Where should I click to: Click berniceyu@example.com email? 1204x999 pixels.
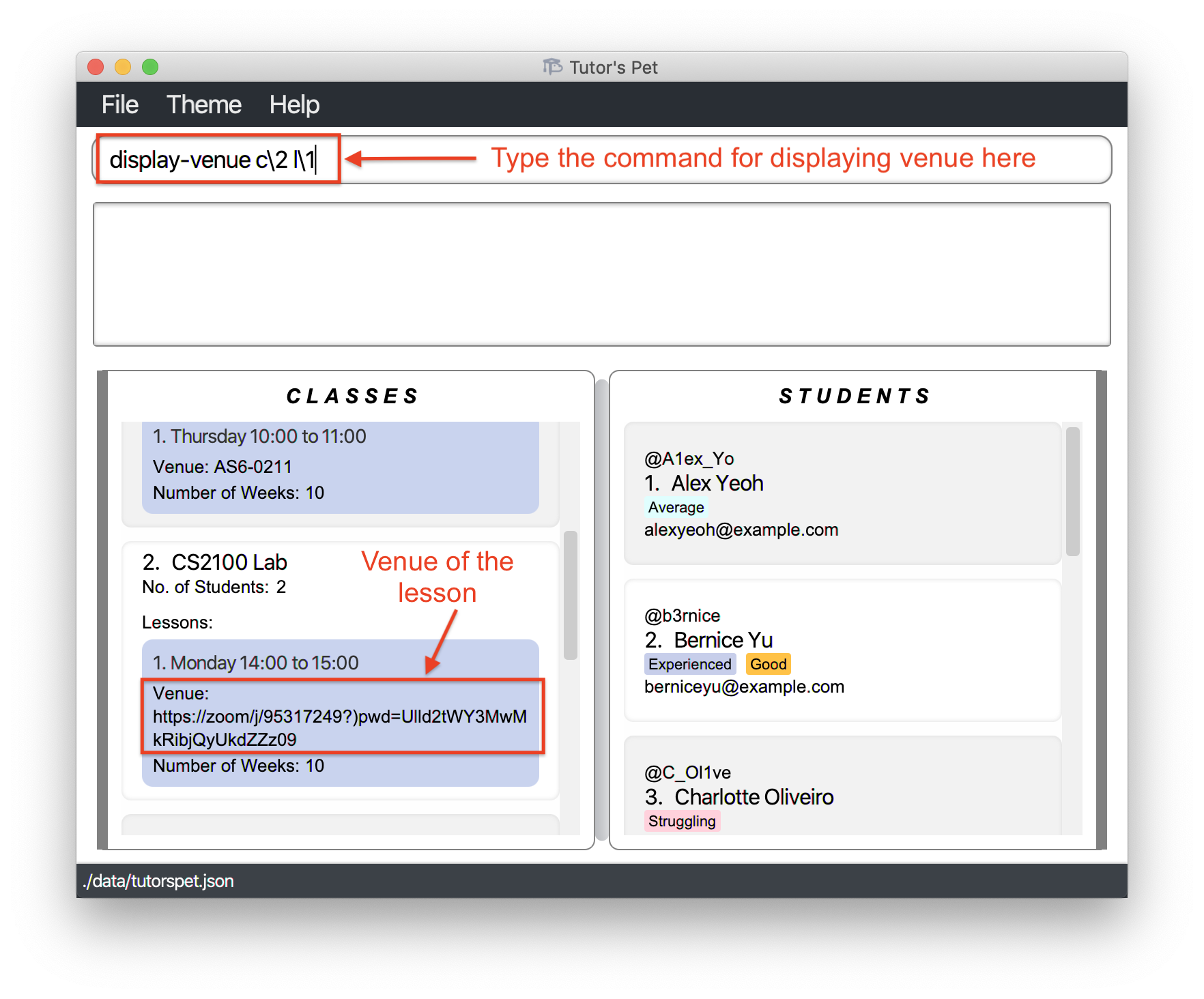tap(744, 686)
